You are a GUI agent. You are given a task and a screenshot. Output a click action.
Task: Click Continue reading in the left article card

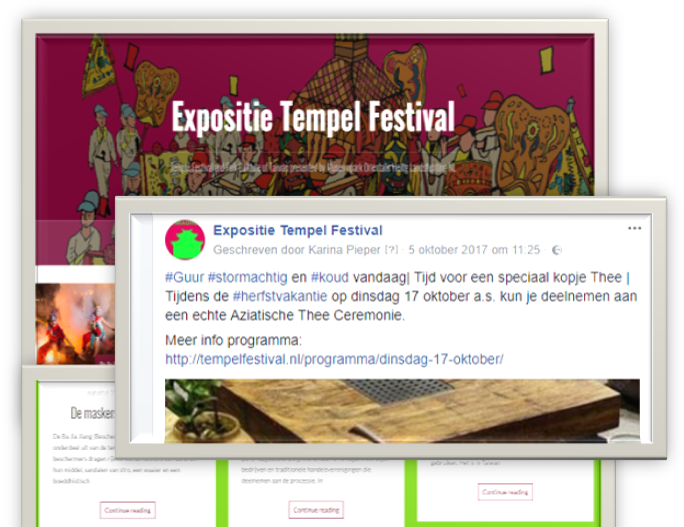[127, 510]
